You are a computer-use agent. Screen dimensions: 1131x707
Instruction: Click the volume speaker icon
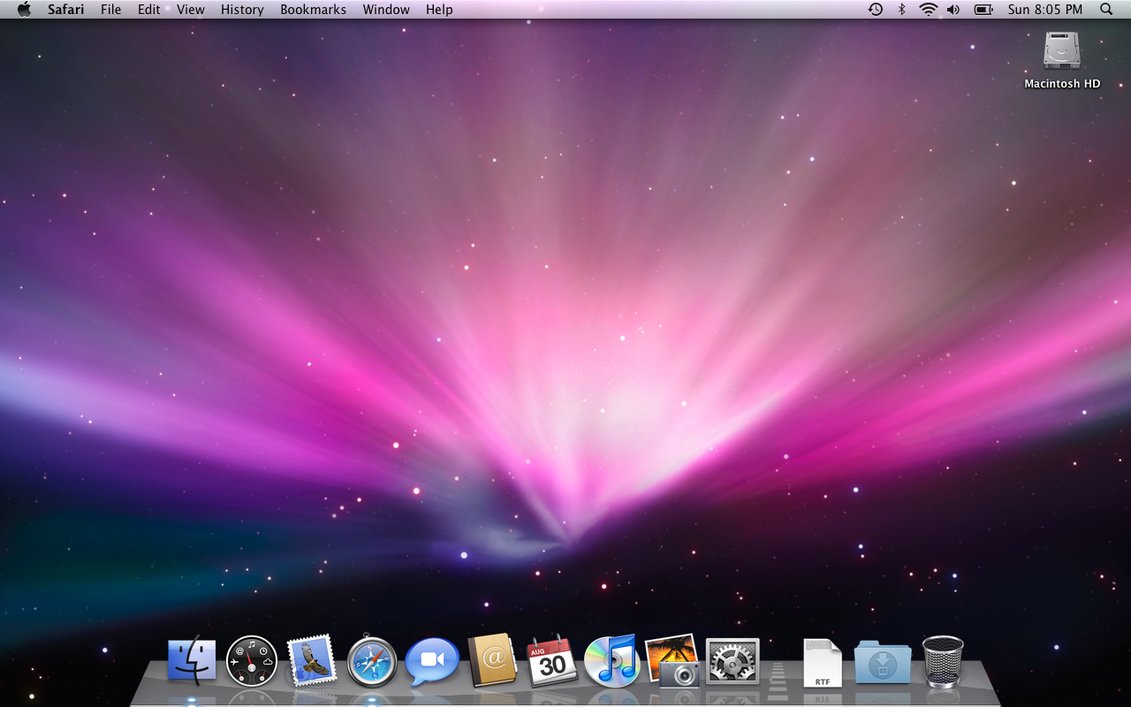[x=954, y=9]
